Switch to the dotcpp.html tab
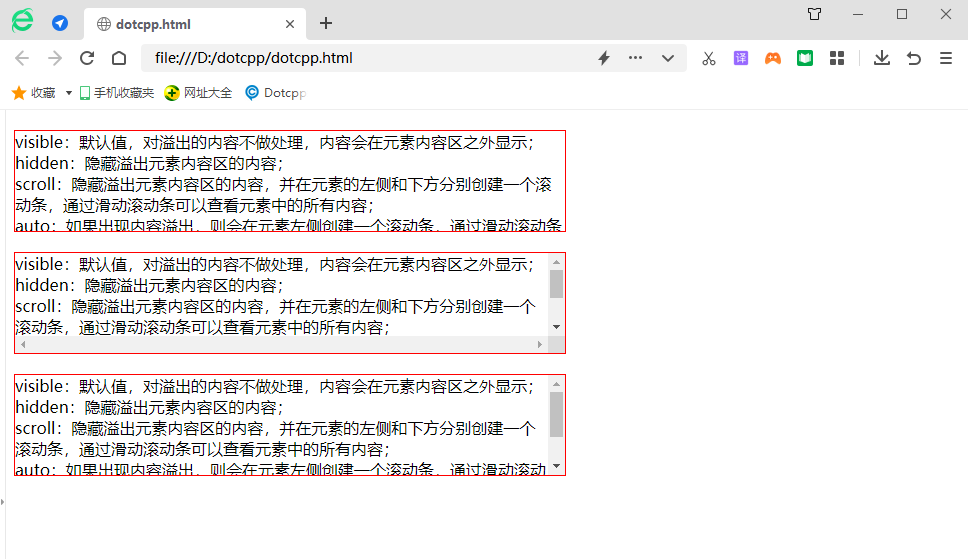 190,24
